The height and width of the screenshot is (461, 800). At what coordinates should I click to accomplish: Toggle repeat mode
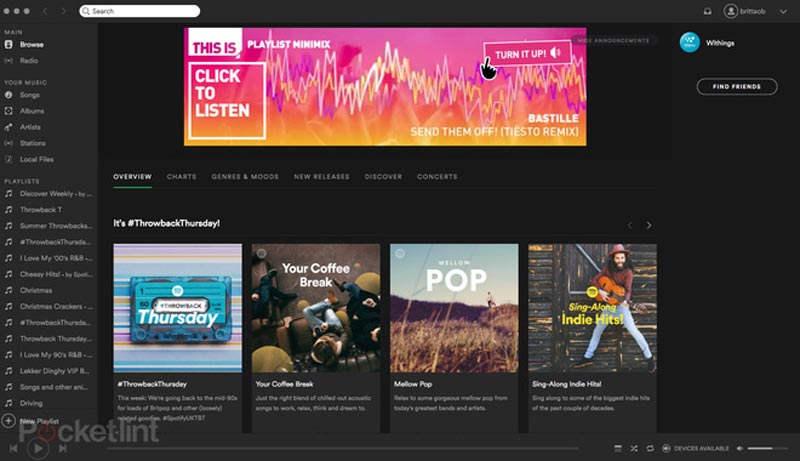point(650,448)
